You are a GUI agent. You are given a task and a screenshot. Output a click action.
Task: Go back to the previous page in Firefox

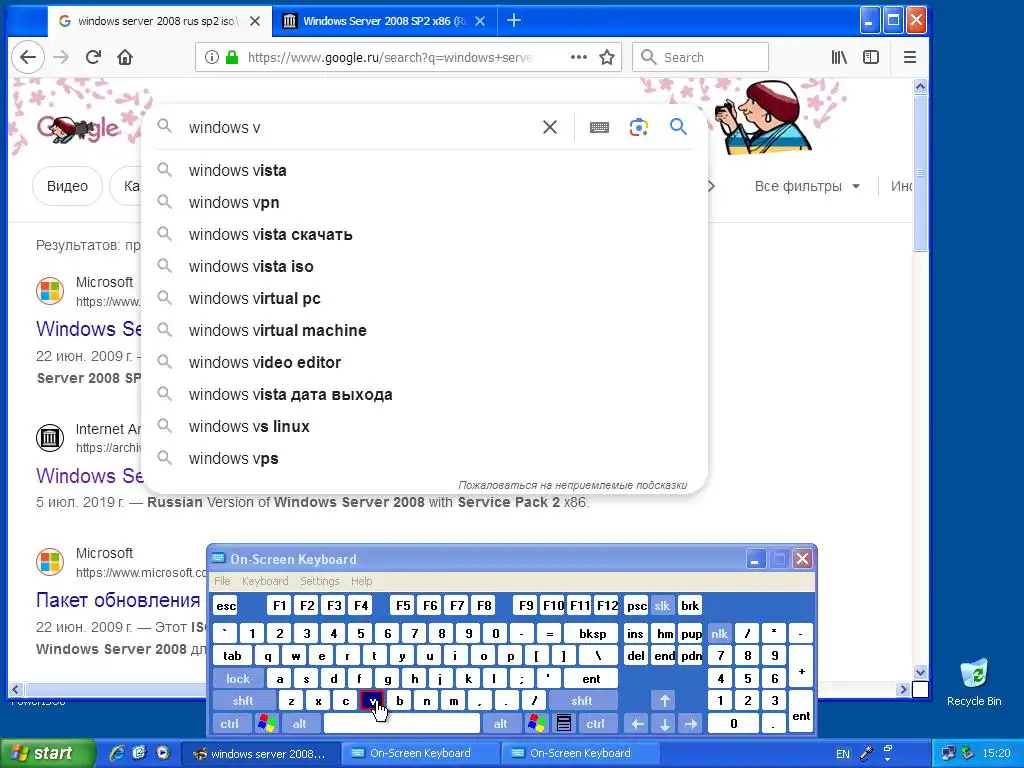point(27,57)
